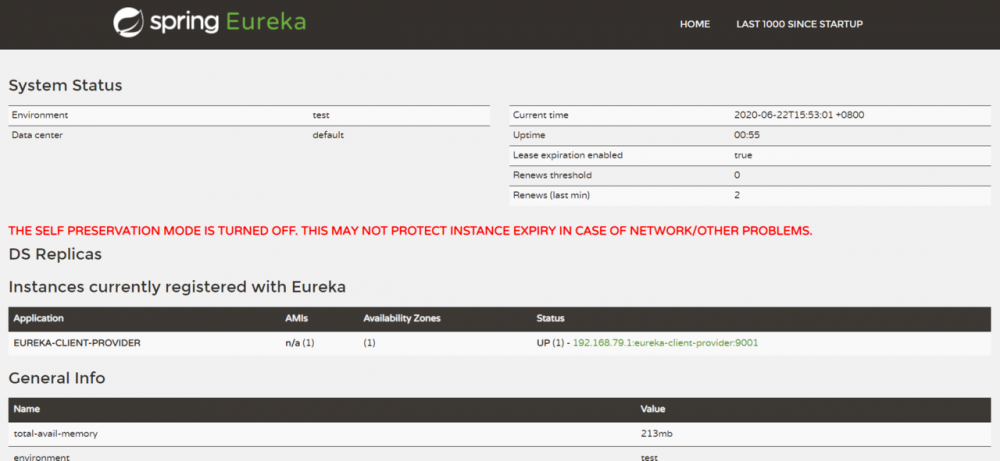Image resolution: width=1000 pixels, height=461 pixels.
Task: Select the Renews (last min) value 2
Action: pyautogui.click(x=737, y=195)
